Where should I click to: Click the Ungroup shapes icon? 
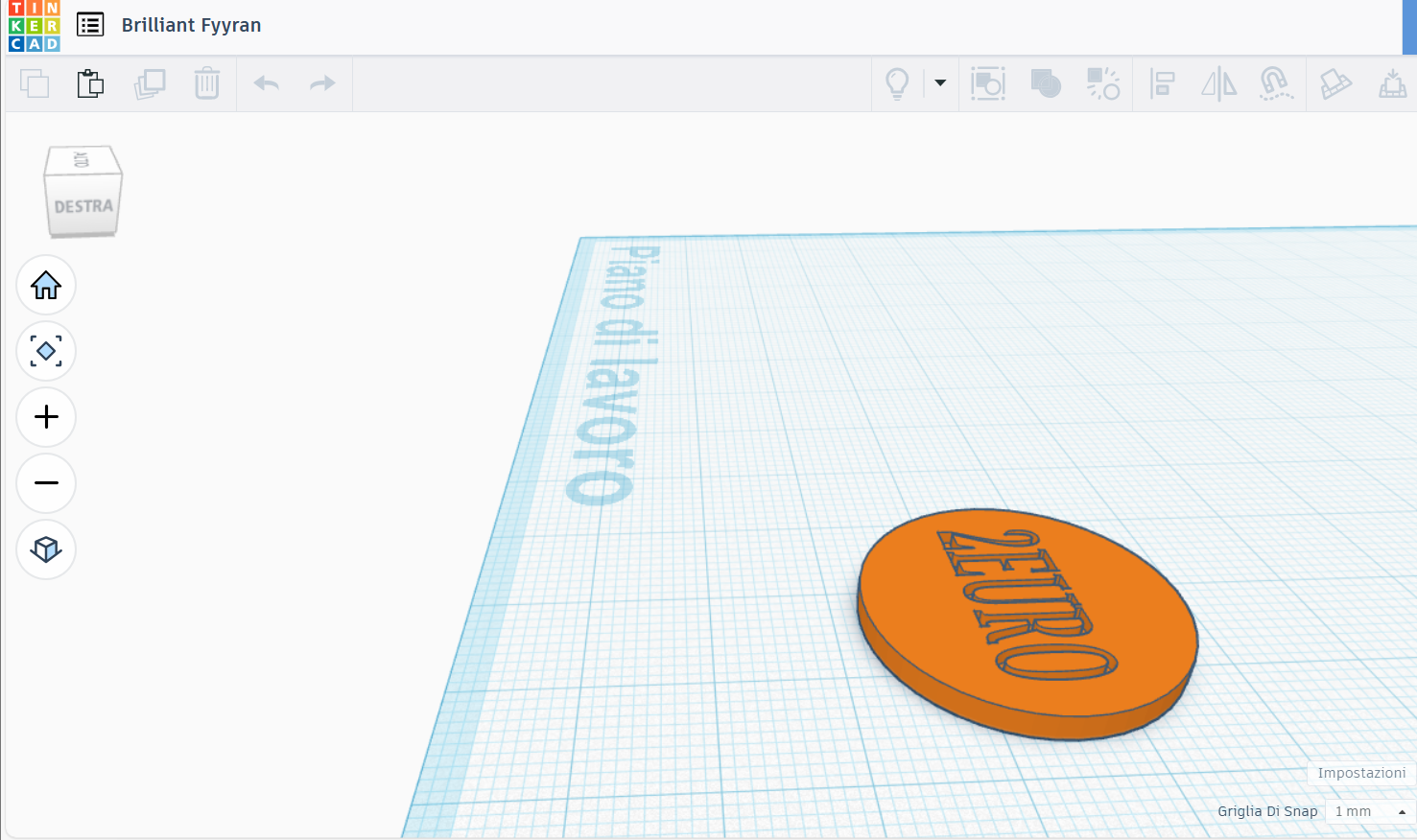point(1103,83)
